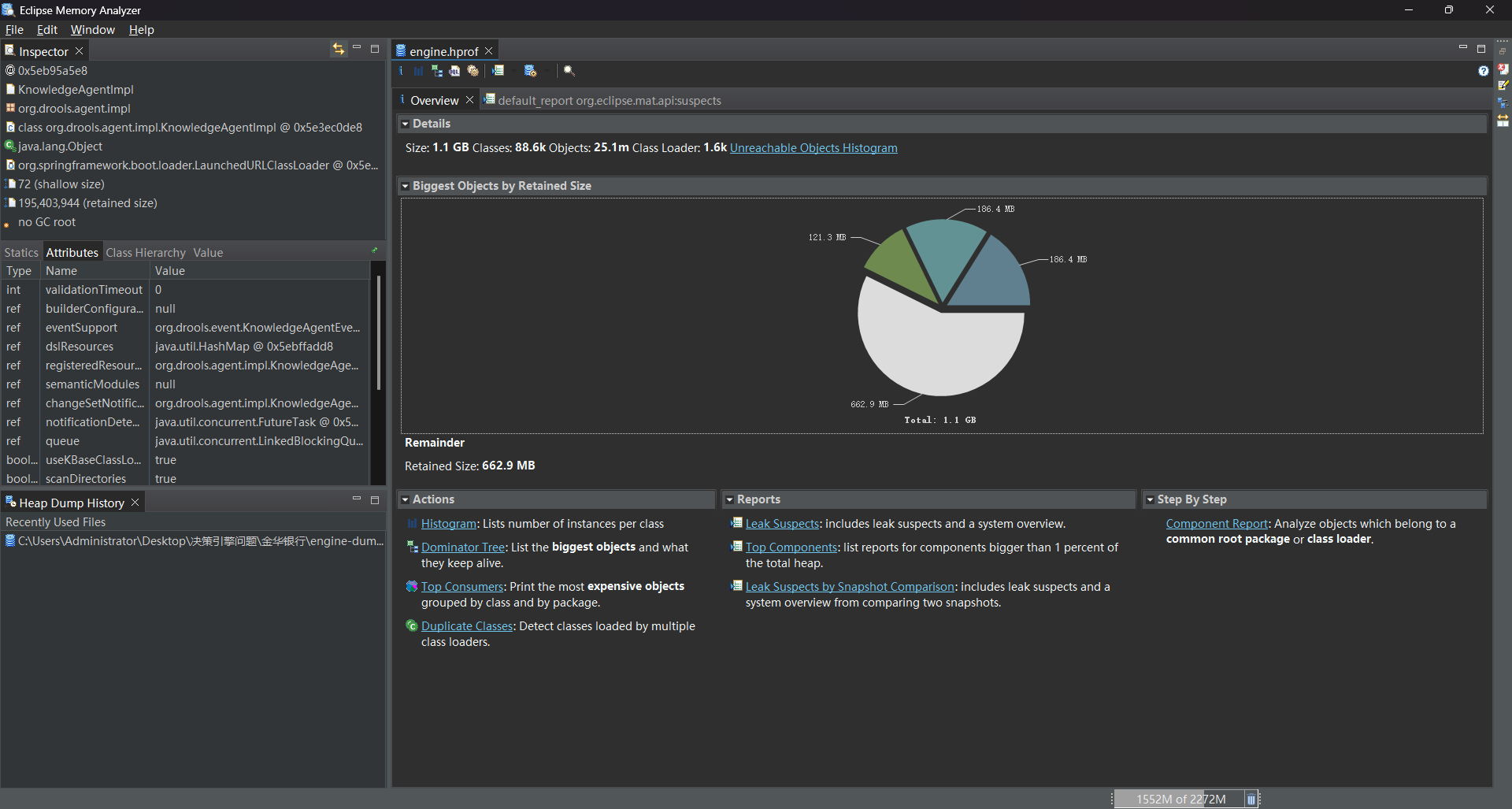Select the dslResources attribute row
Viewport: 1512px width, 809px height.
(185, 347)
